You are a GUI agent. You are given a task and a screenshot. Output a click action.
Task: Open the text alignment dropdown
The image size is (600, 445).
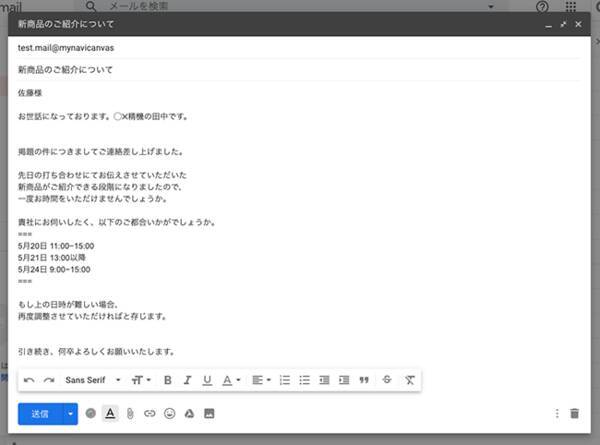coord(261,380)
